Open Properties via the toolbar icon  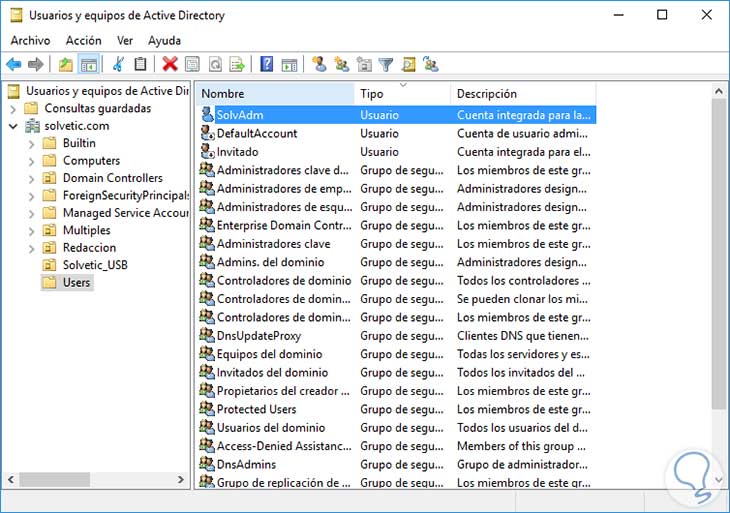click(x=192, y=64)
